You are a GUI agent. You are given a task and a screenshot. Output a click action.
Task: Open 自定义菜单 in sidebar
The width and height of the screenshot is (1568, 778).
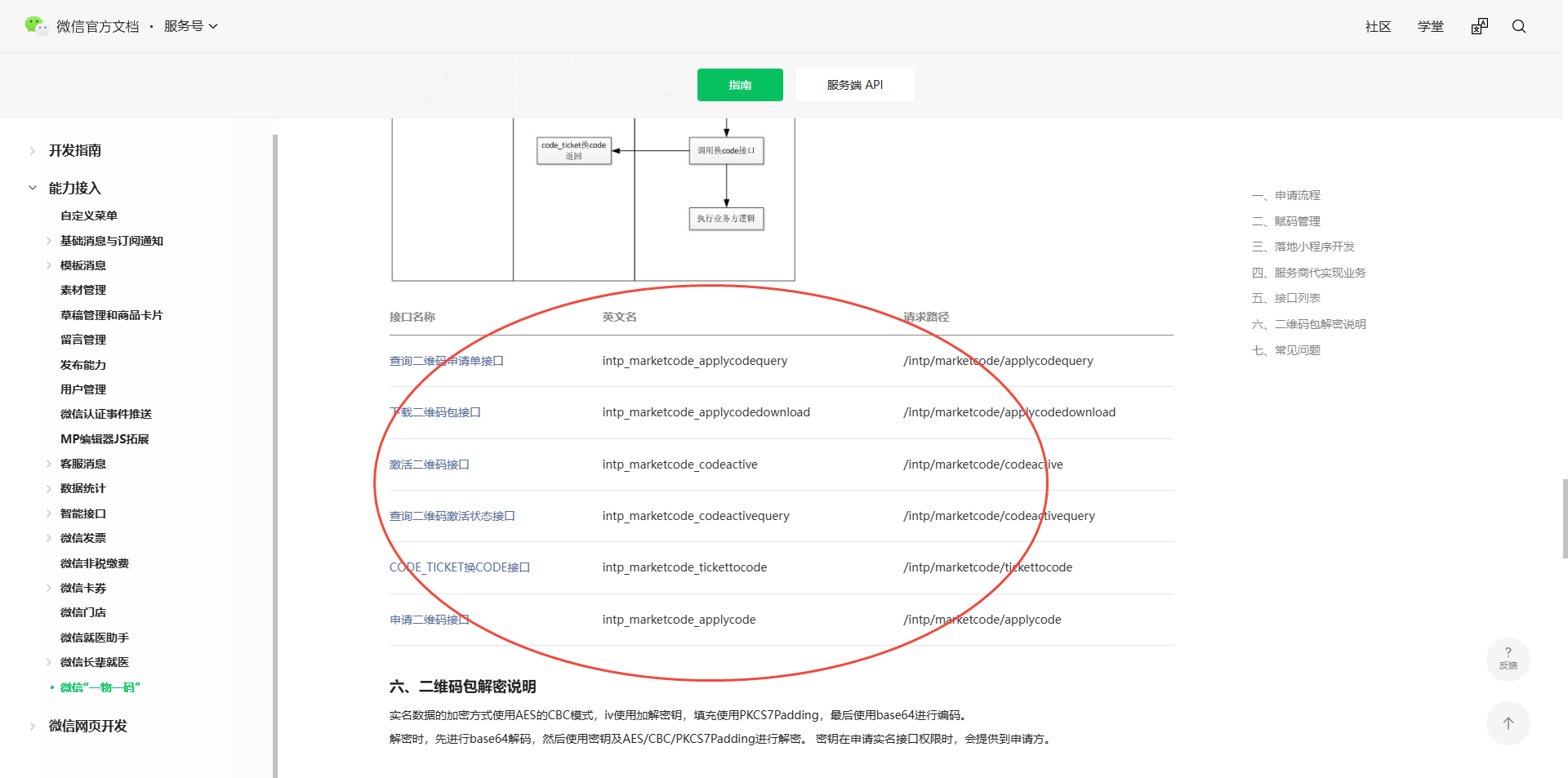click(x=89, y=216)
